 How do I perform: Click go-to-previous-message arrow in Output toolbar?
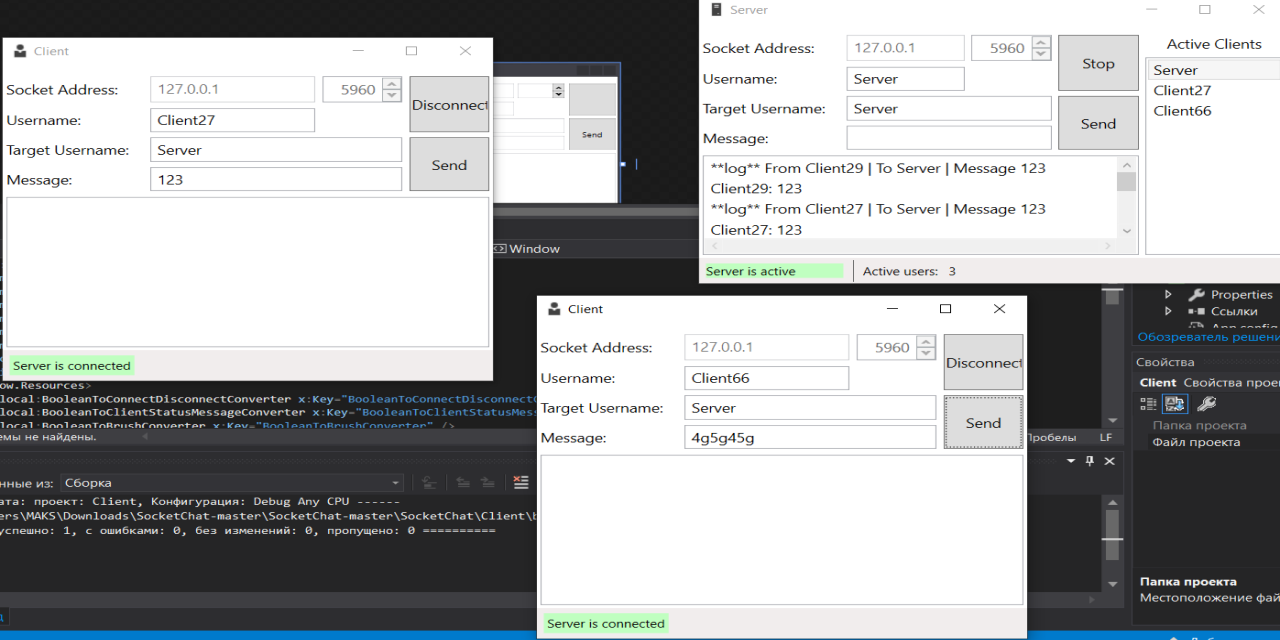(462, 482)
